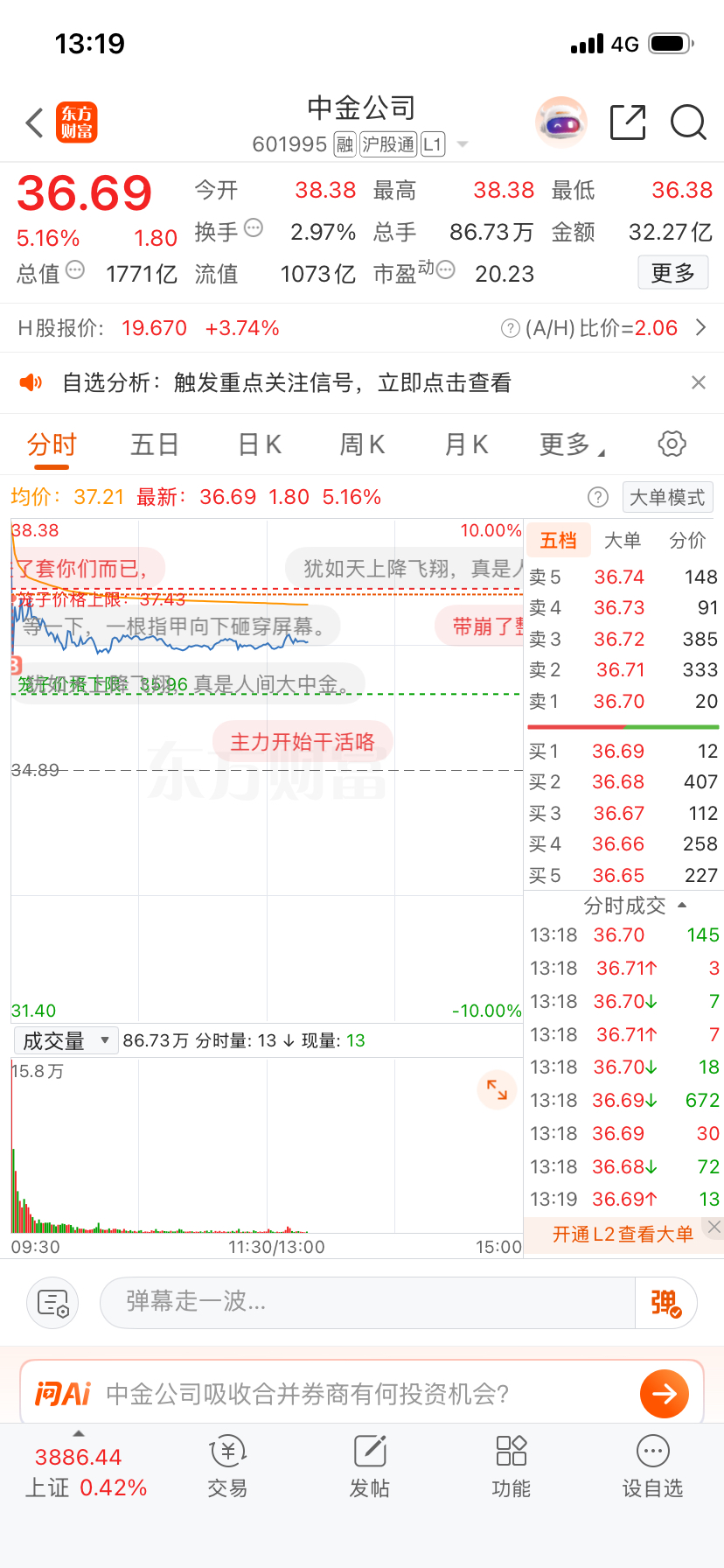This screenshot has height=1568, width=724.
Task: Collapse the 分时成交 header arrow
Action: coord(682,905)
